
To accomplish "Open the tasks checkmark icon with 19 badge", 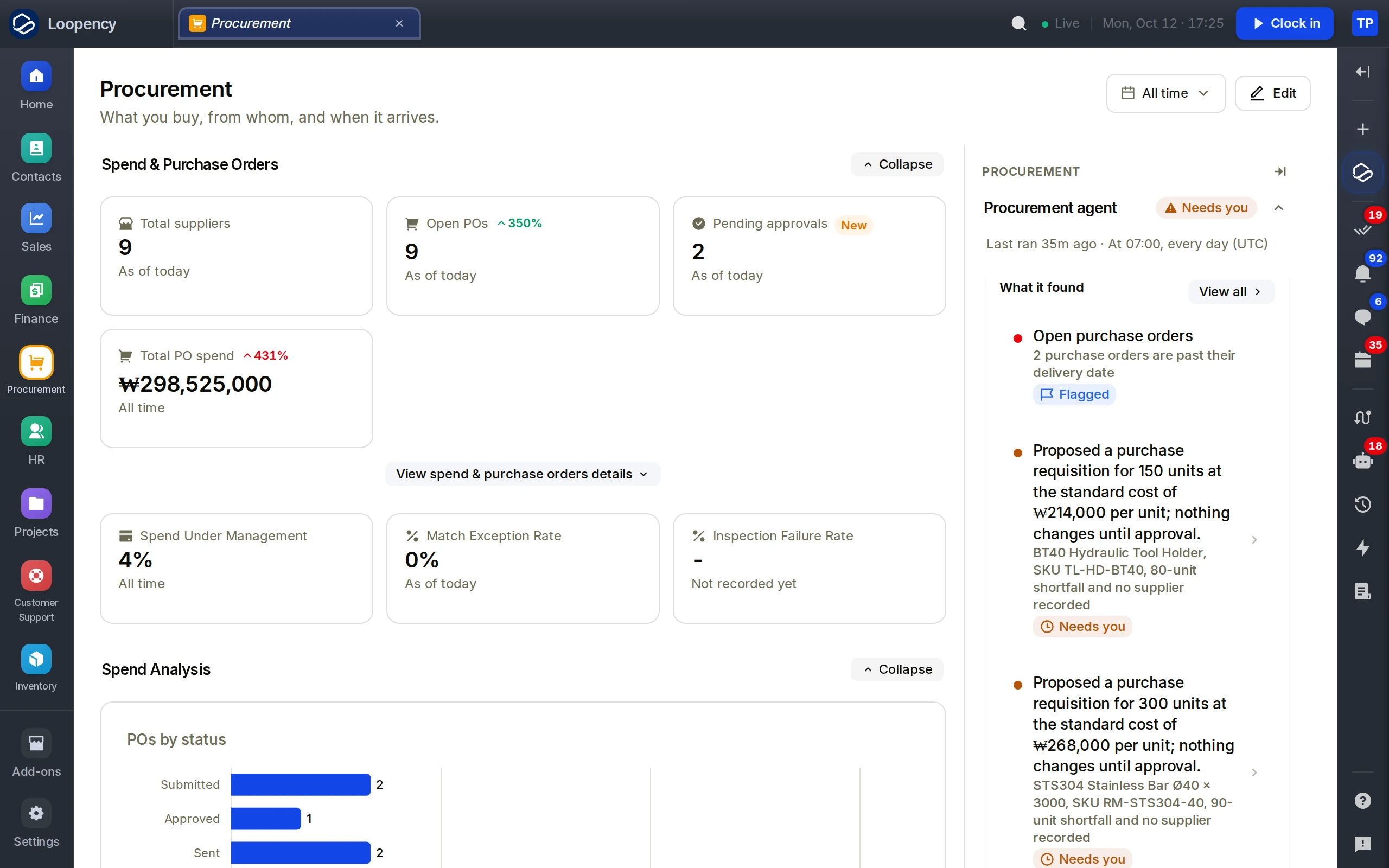I will [1362, 230].
